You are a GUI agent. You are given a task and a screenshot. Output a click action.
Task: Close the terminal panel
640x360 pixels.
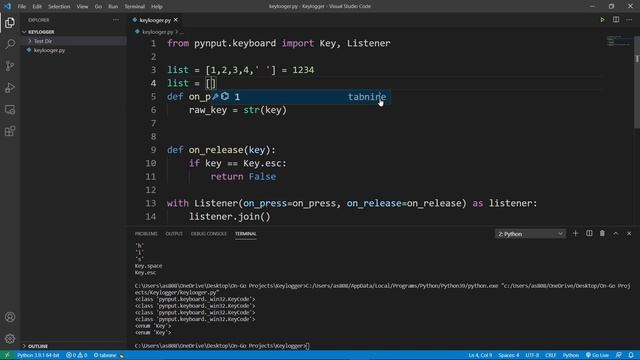point(629,233)
